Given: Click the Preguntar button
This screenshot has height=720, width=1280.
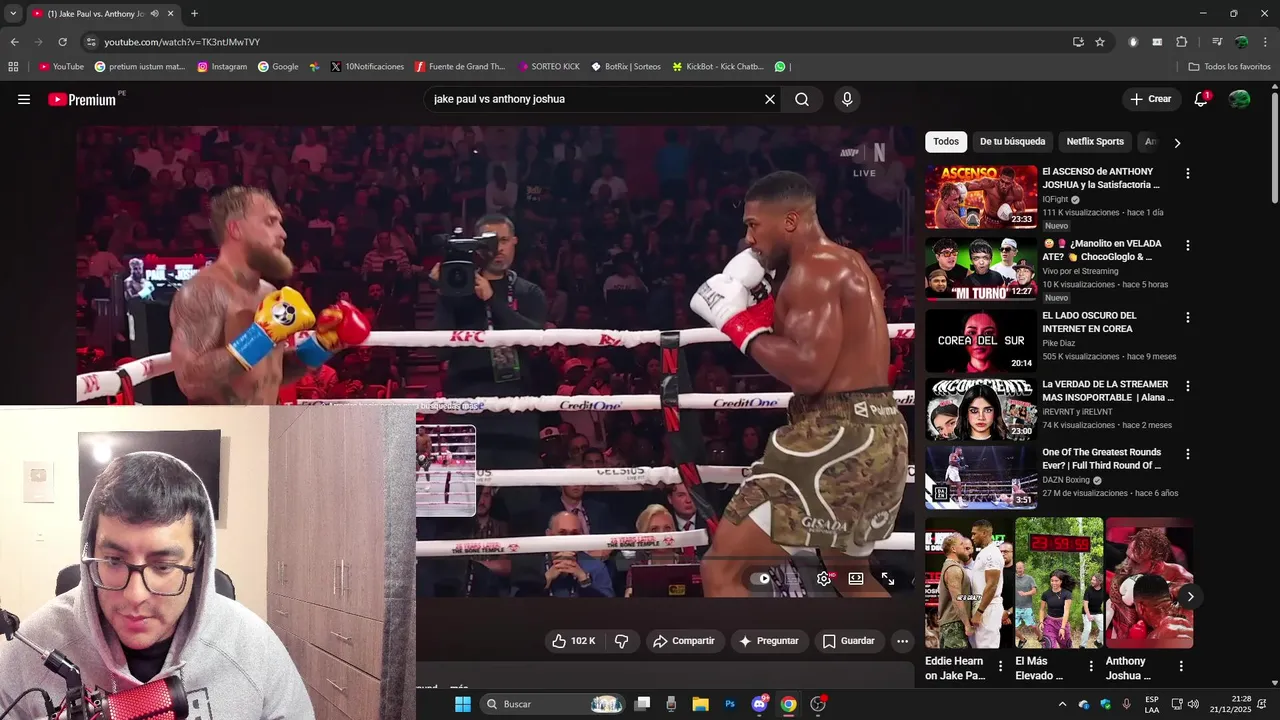Looking at the screenshot, I should click(769, 641).
